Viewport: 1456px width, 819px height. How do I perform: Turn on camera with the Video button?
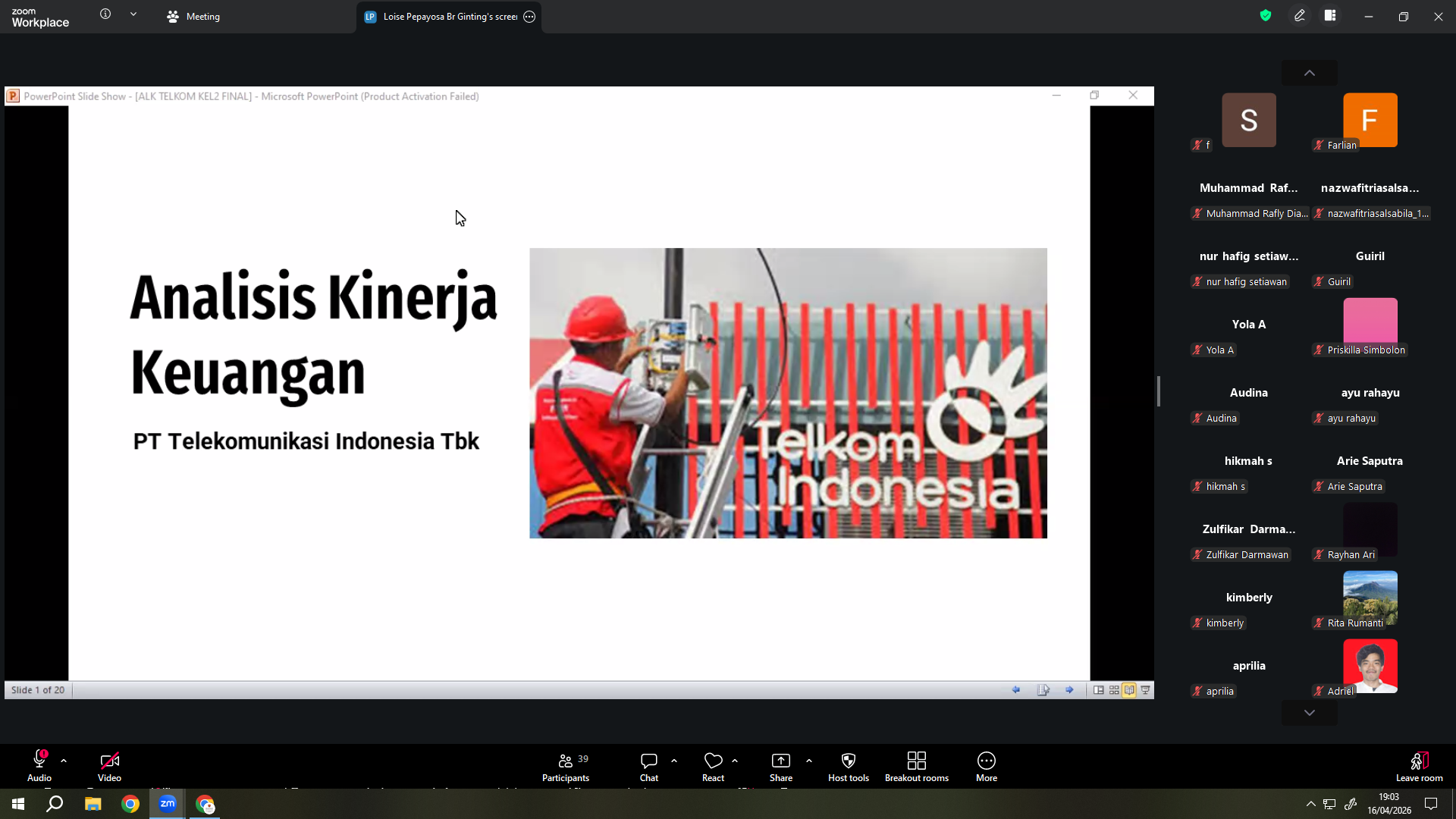(109, 766)
